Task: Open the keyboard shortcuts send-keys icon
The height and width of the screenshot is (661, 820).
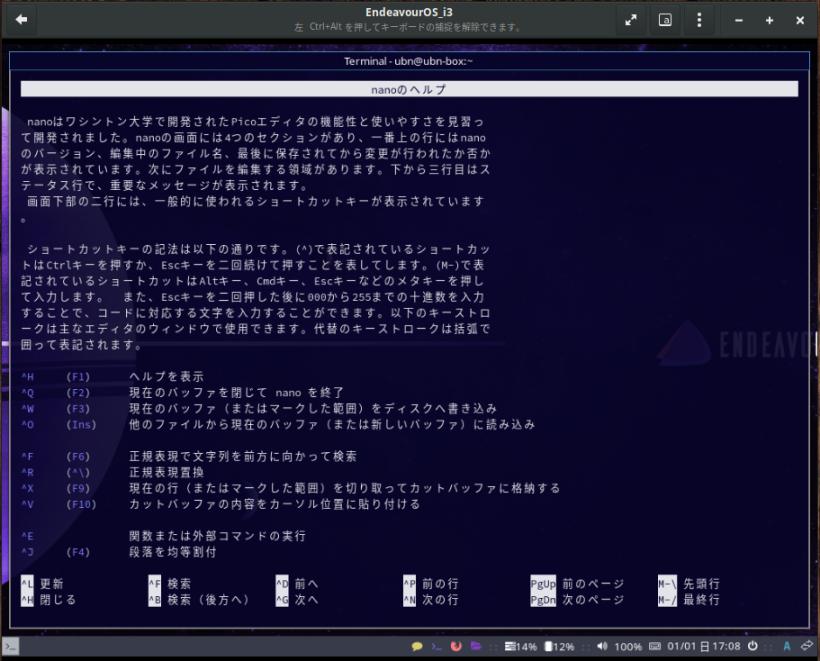Action: tap(665, 20)
